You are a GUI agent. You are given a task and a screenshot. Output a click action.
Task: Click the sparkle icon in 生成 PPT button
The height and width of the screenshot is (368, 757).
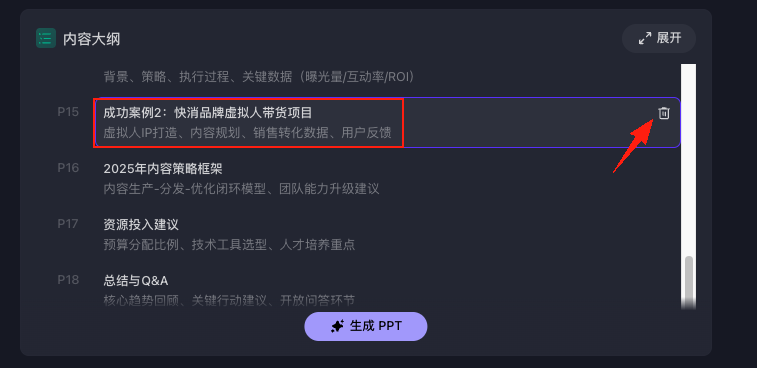click(x=337, y=326)
